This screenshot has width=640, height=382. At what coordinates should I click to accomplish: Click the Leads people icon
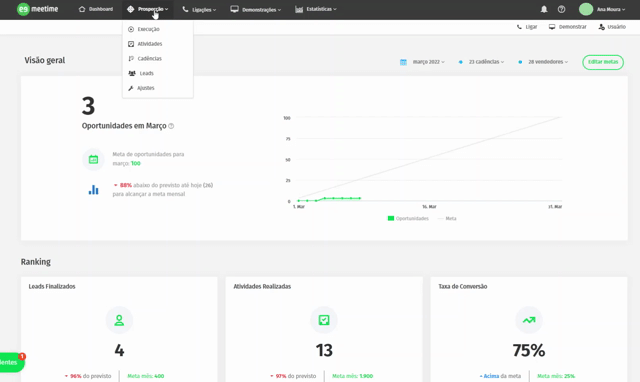(x=132, y=73)
